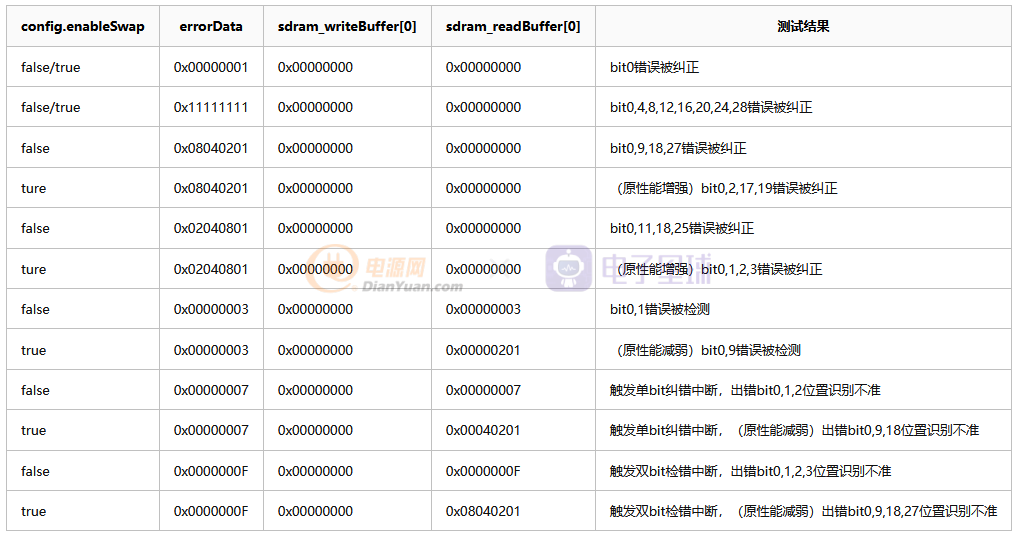Select the 测试结果 column header
Screen dimensions: 1016x538
pyautogui.click(x=803, y=26)
